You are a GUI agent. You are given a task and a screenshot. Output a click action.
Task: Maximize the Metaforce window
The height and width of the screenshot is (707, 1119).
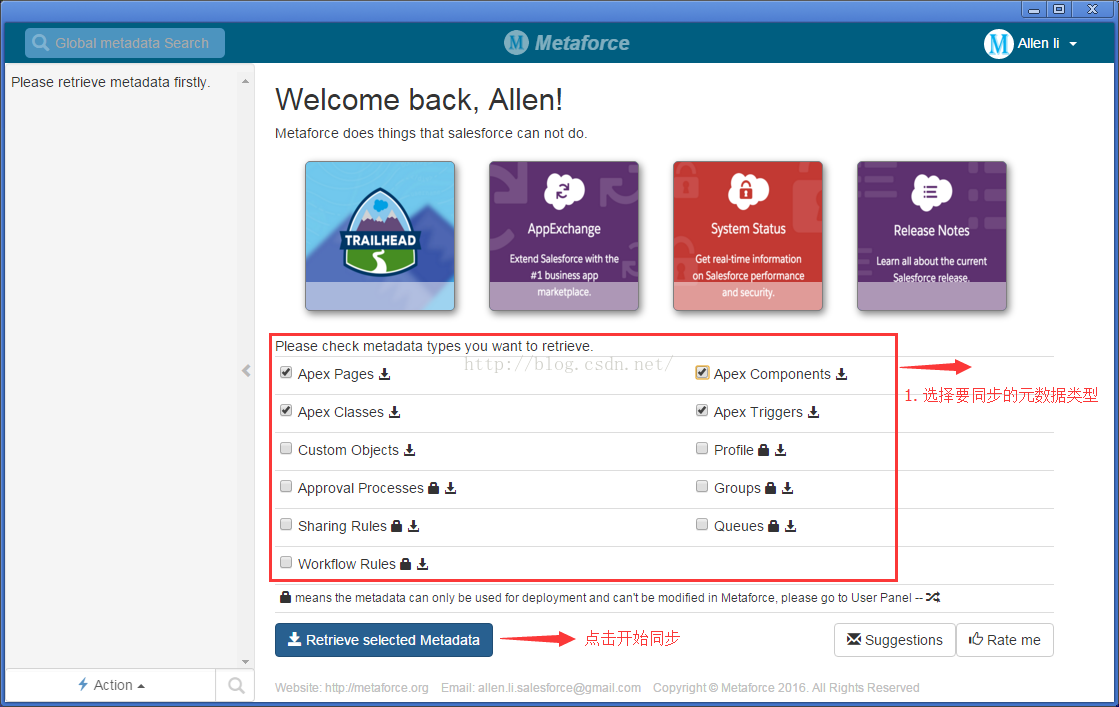pos(1060,9)
